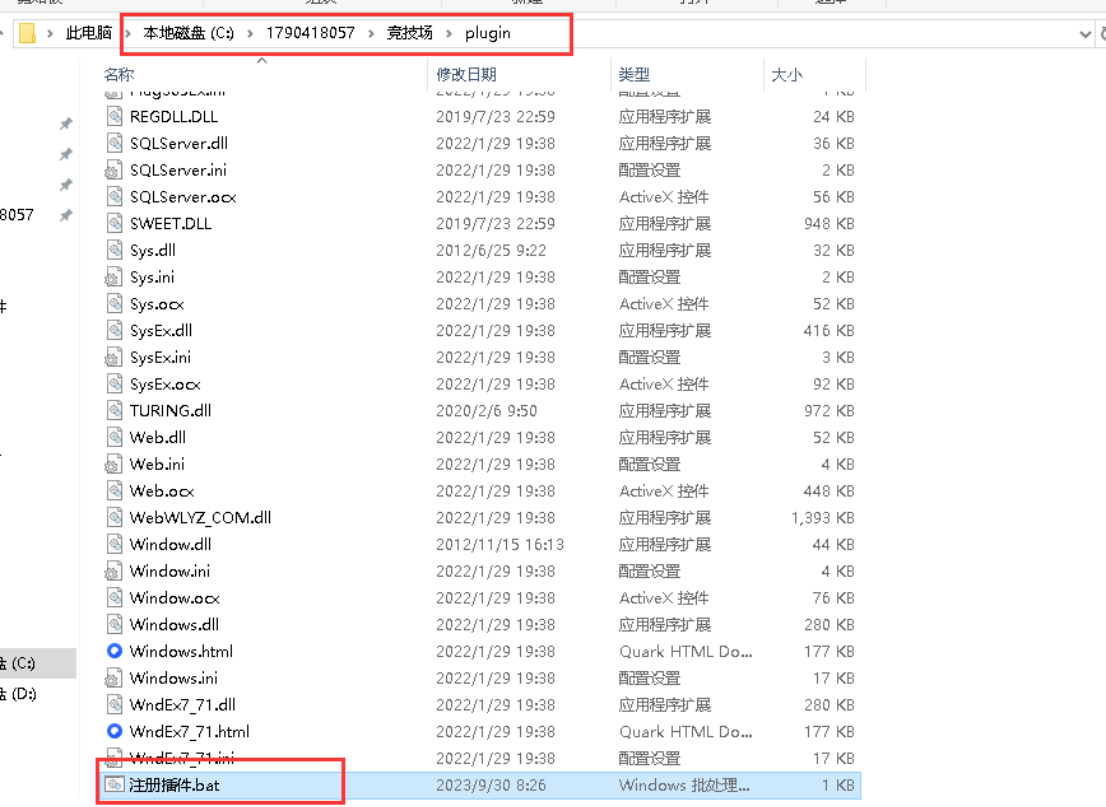Click the SQLServer.ini config file icon

click(115, 170)
